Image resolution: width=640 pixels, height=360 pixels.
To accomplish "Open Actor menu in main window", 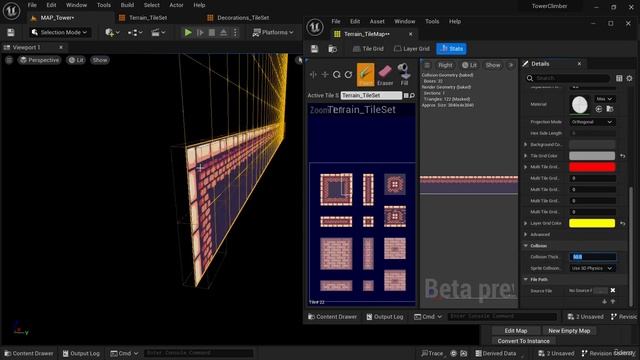I will [x=176, y=5].
